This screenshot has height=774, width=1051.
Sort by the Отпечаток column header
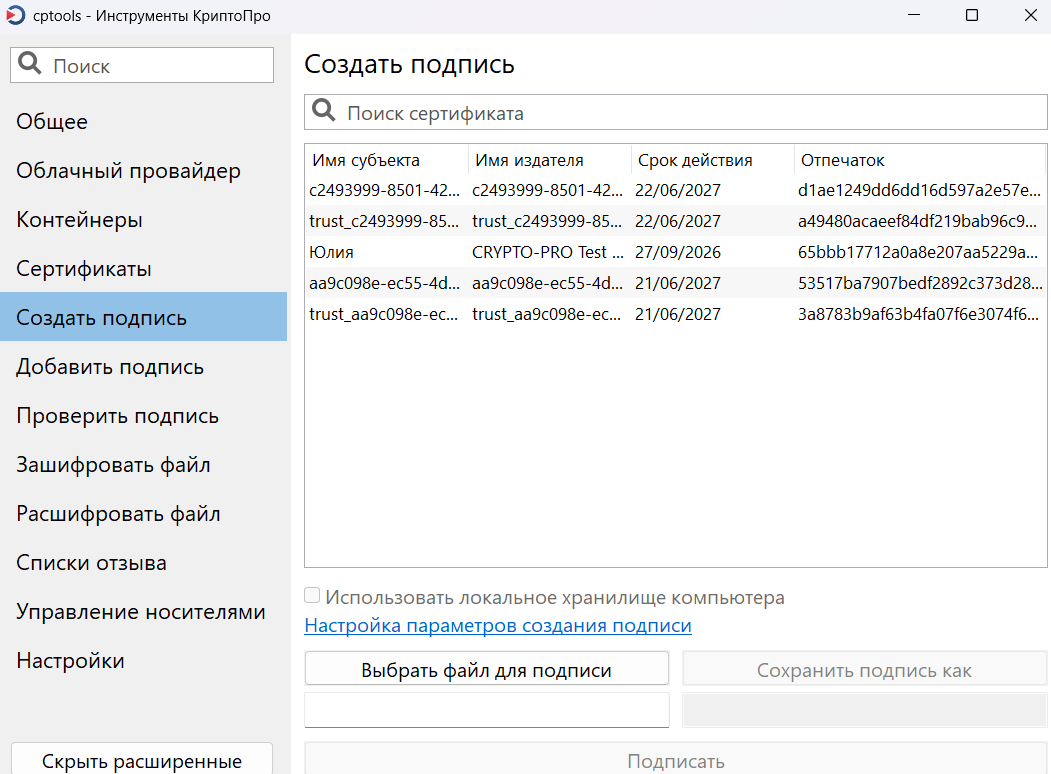(920, 160)
